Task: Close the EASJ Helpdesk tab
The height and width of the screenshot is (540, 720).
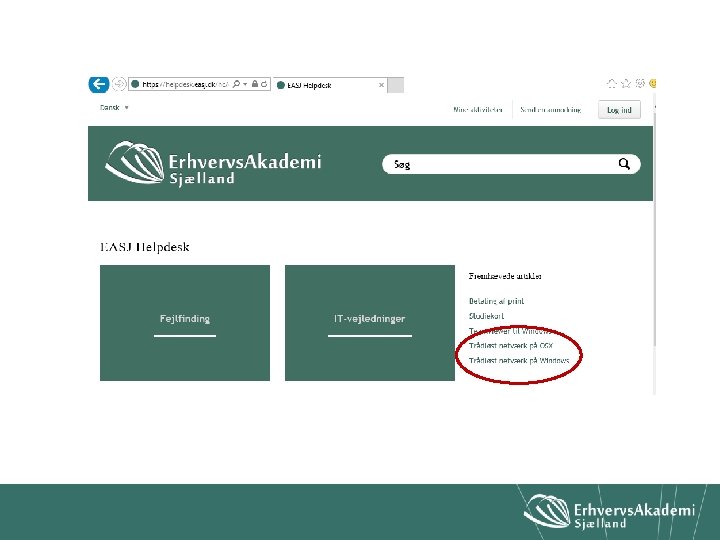Action: [x=381, y=85]
